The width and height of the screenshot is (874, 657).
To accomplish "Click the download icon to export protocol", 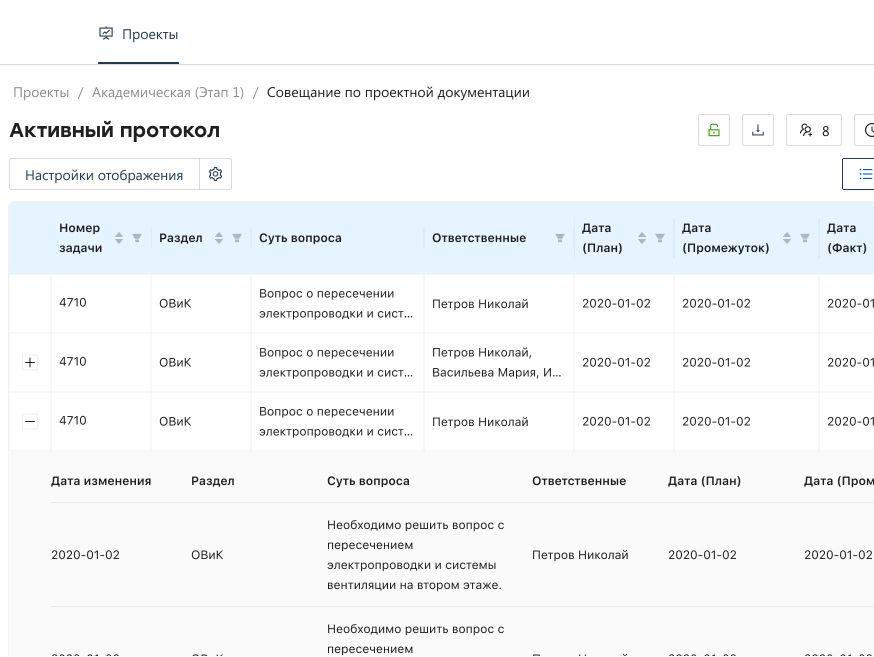I will coord(758,130).
